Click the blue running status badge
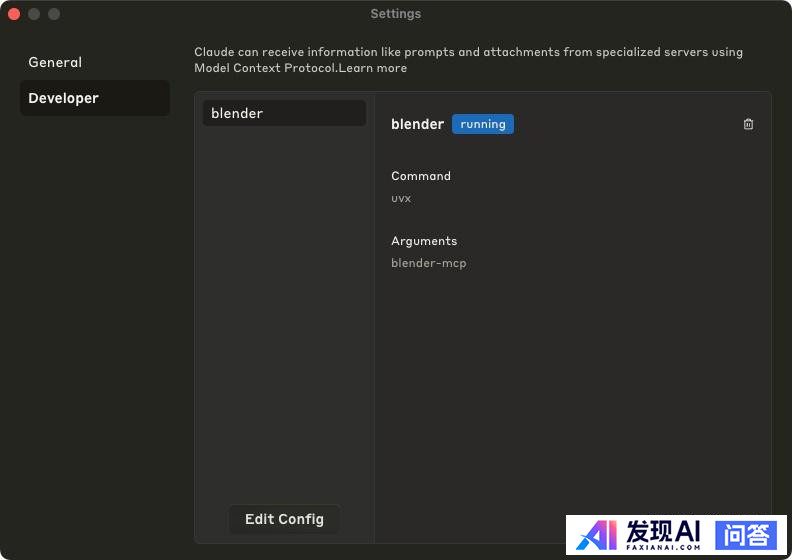The image size is (792, 560). (482, 124)
